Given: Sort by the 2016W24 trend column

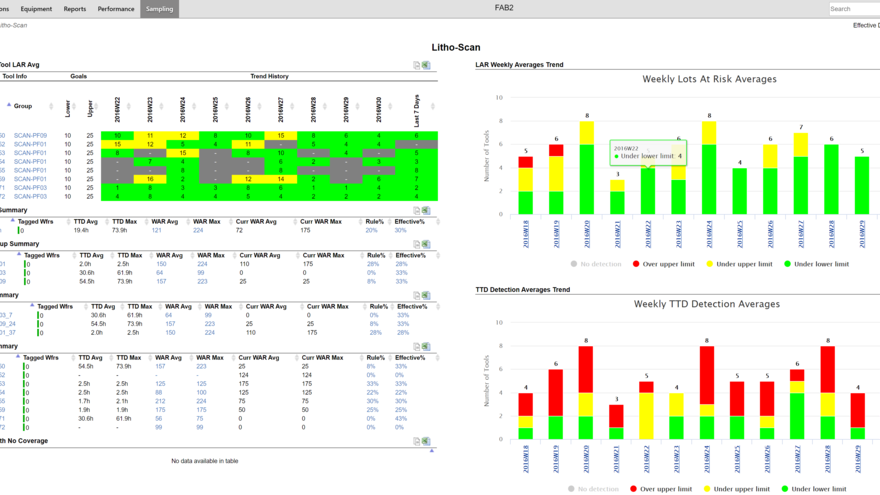Looking at the screenshot, I should 182,109.
